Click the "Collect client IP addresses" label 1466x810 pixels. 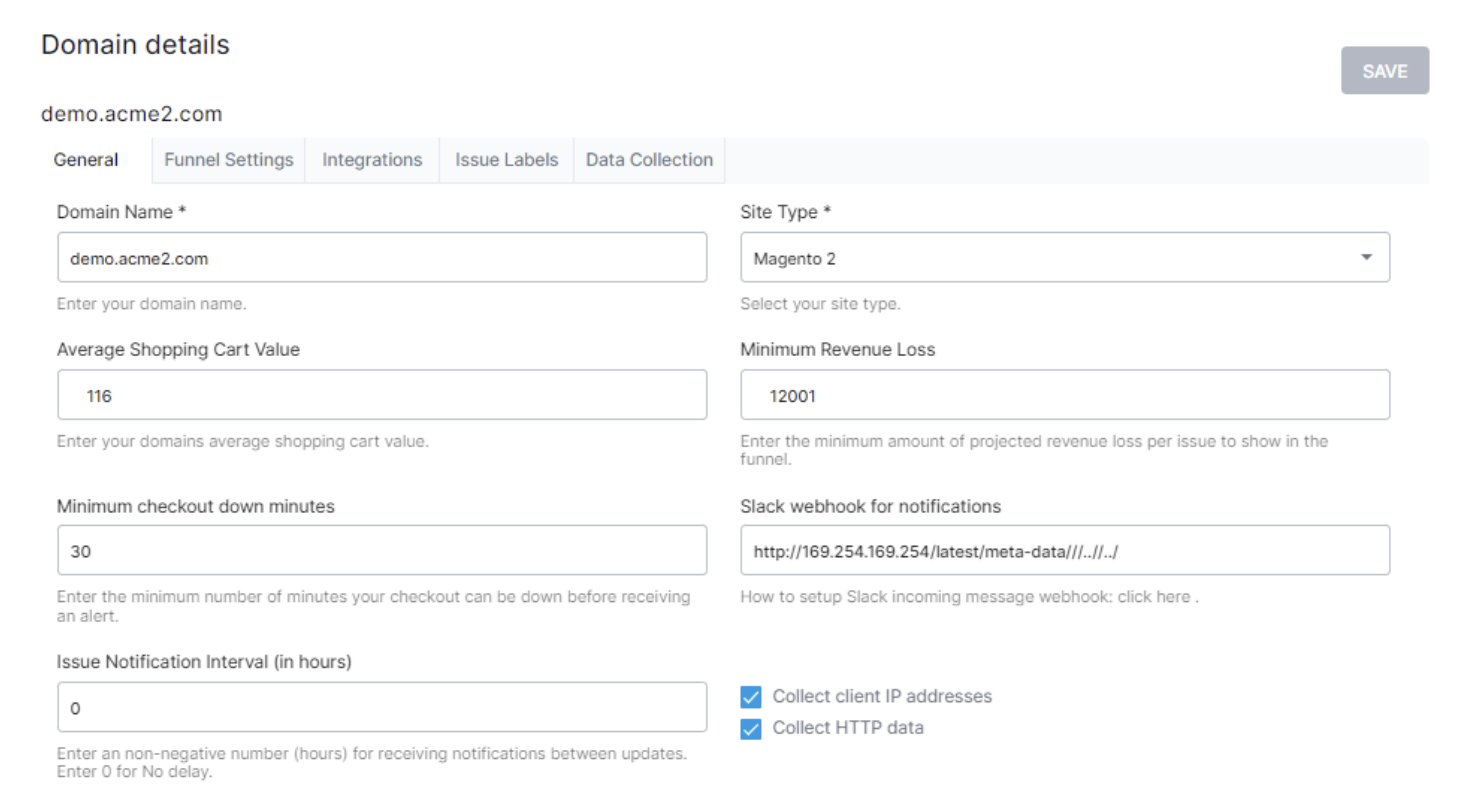pos(882,697)
